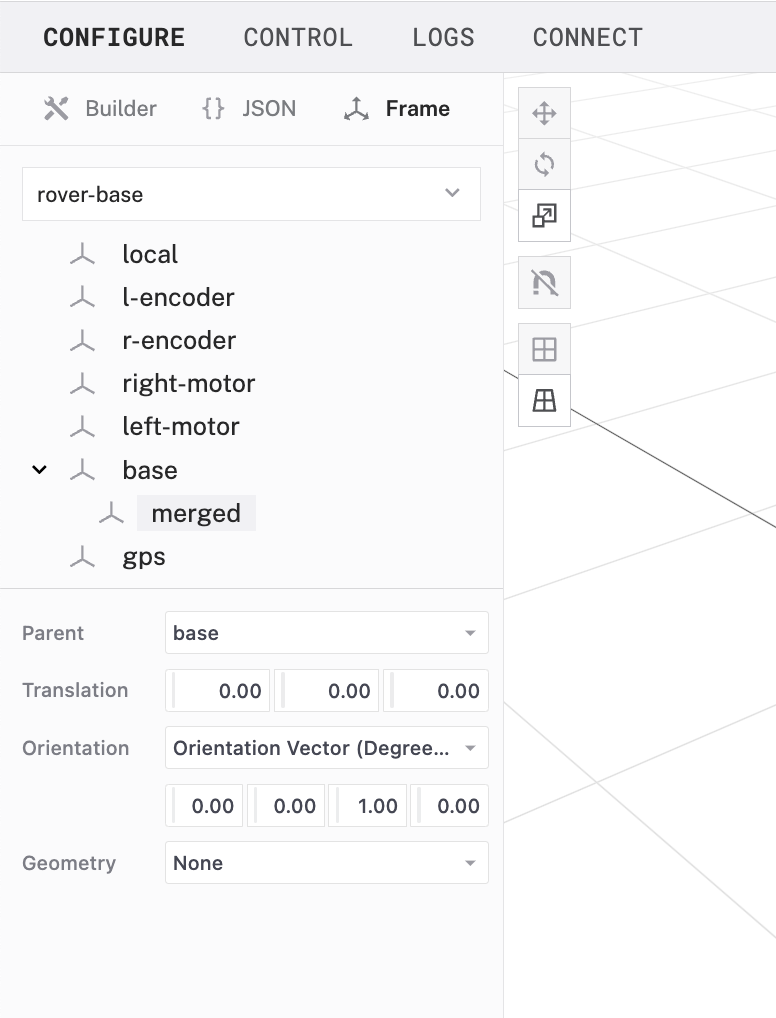Open the rover-base selector dropdown
The width and height of the screenshot is (776, 1018).
pyautogui.click(x=251, y=194)
